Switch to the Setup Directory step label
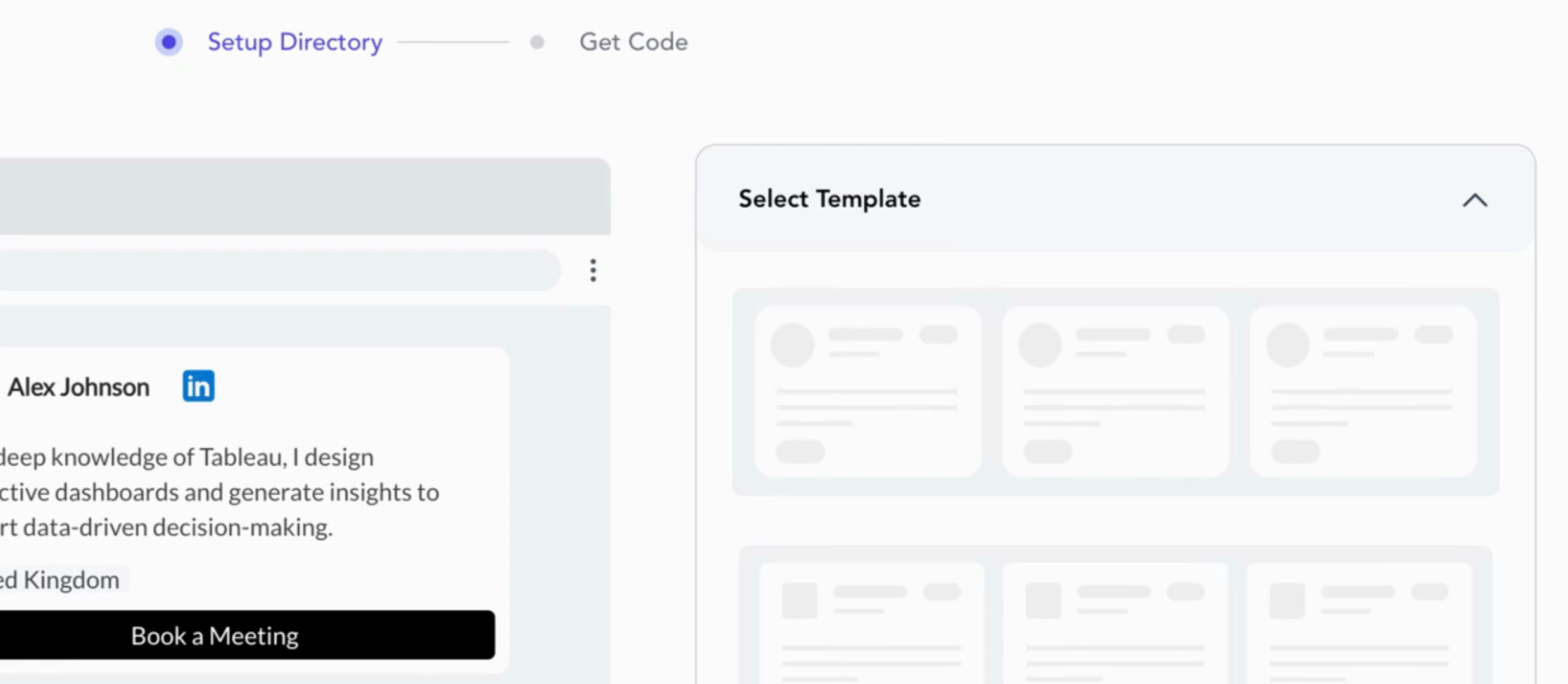The image size is (1568, 684). 294,42
